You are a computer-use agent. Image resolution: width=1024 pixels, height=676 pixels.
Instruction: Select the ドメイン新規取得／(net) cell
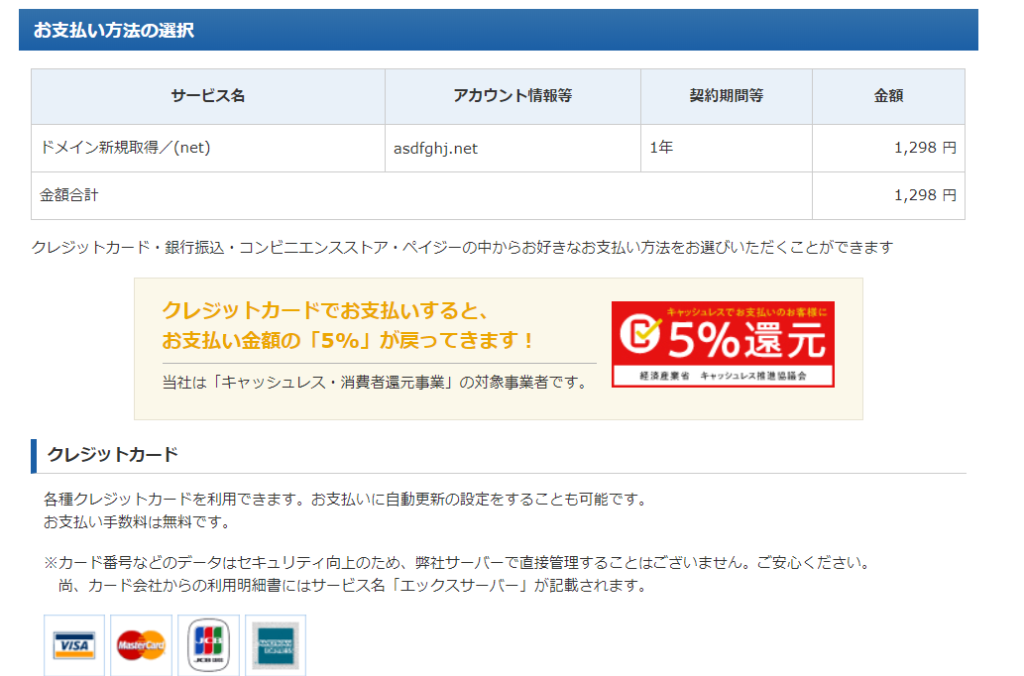point(208,148)
